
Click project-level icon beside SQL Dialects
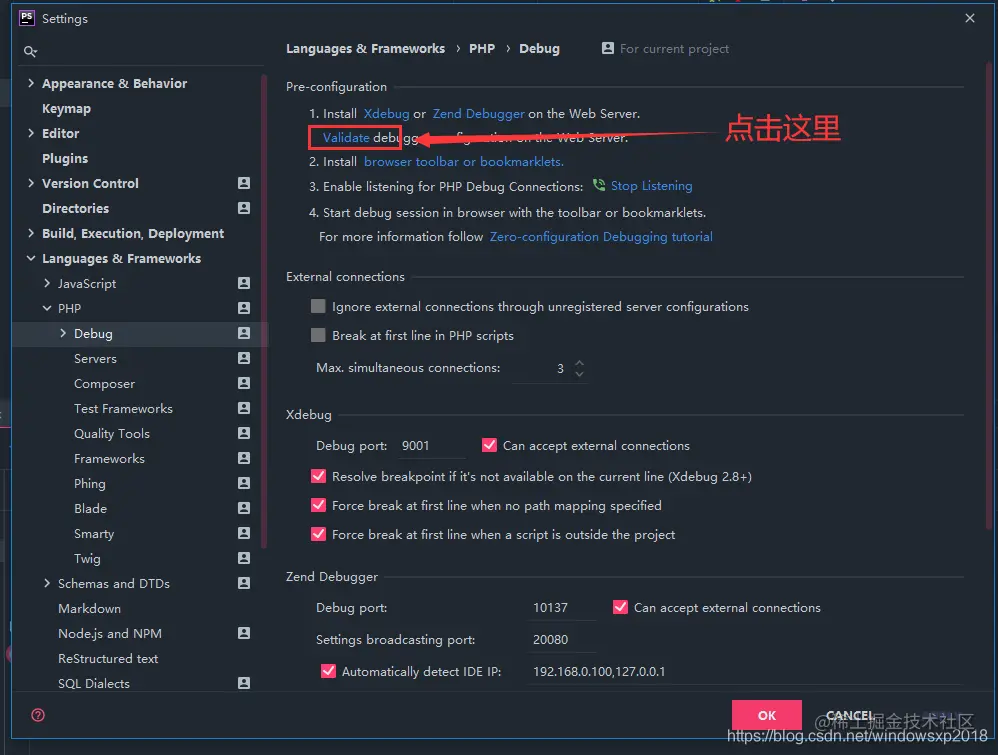tap(244, 683)
